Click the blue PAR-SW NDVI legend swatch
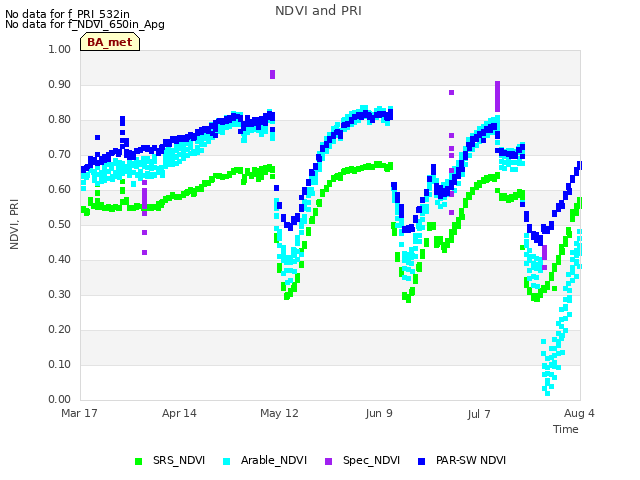The height and width of the screenshot is (480, 640). click(422, 461)
